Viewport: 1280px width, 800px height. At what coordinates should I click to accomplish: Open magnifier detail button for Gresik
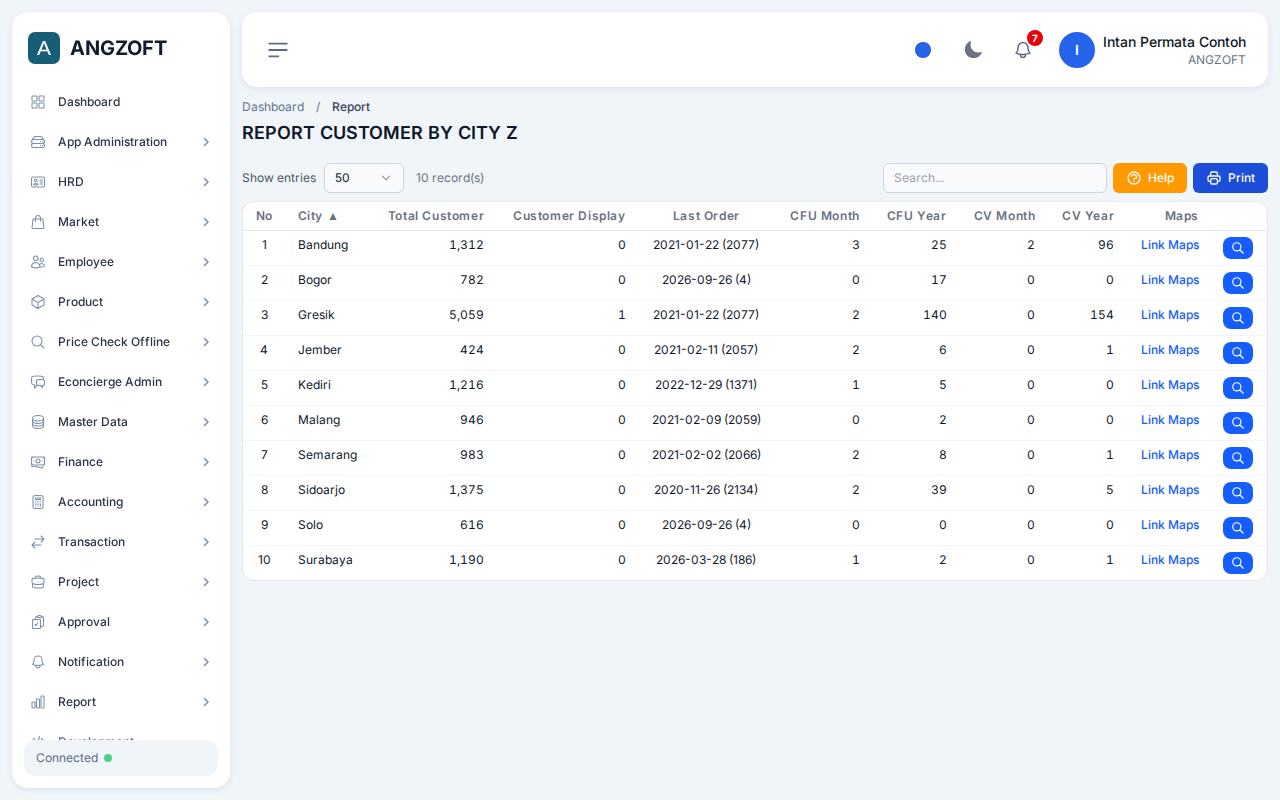1238,318
